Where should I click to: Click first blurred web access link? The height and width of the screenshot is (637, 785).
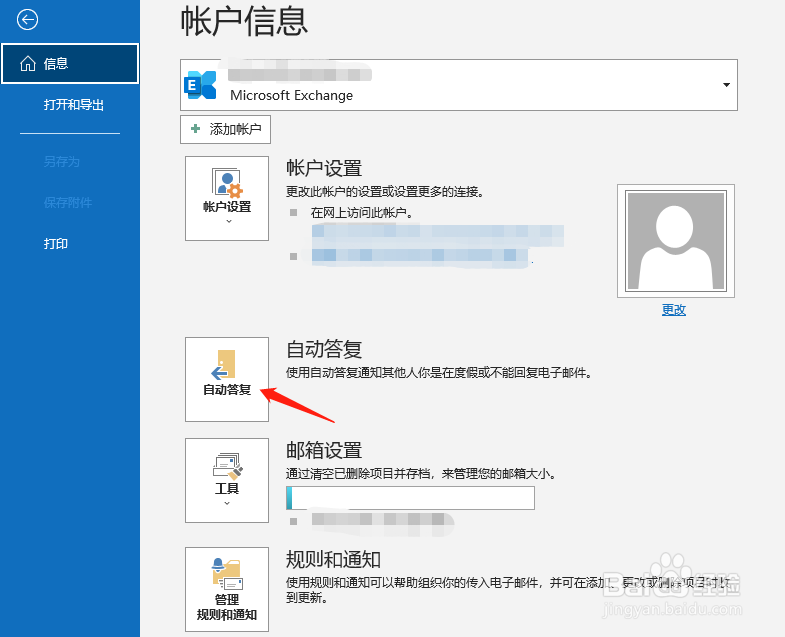(438, 235)
